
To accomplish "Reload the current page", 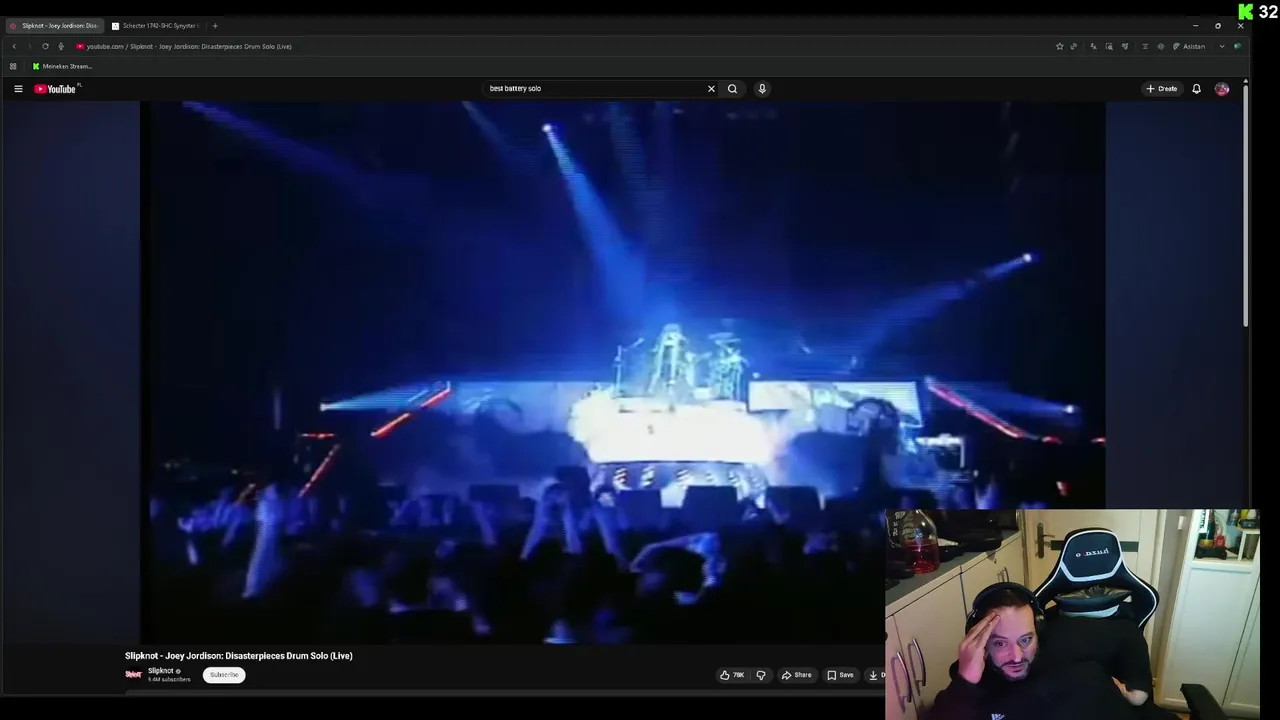I will 45,46.
